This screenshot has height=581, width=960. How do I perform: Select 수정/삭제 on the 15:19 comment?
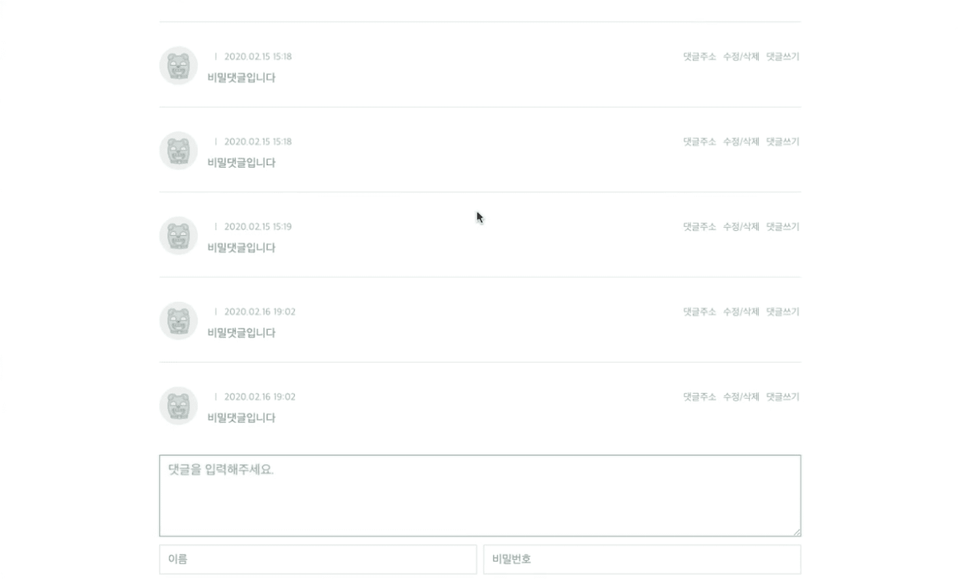pos(741,227)
